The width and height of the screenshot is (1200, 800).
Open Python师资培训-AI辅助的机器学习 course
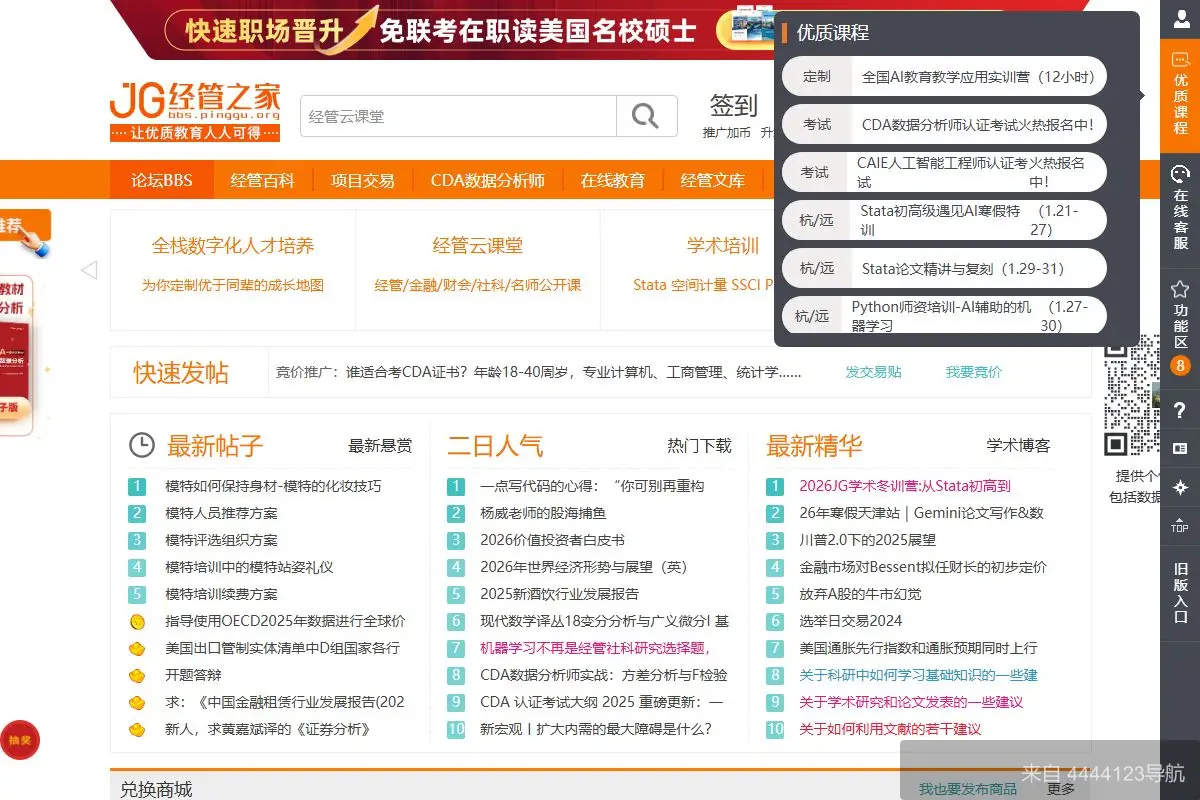[944, 315]
